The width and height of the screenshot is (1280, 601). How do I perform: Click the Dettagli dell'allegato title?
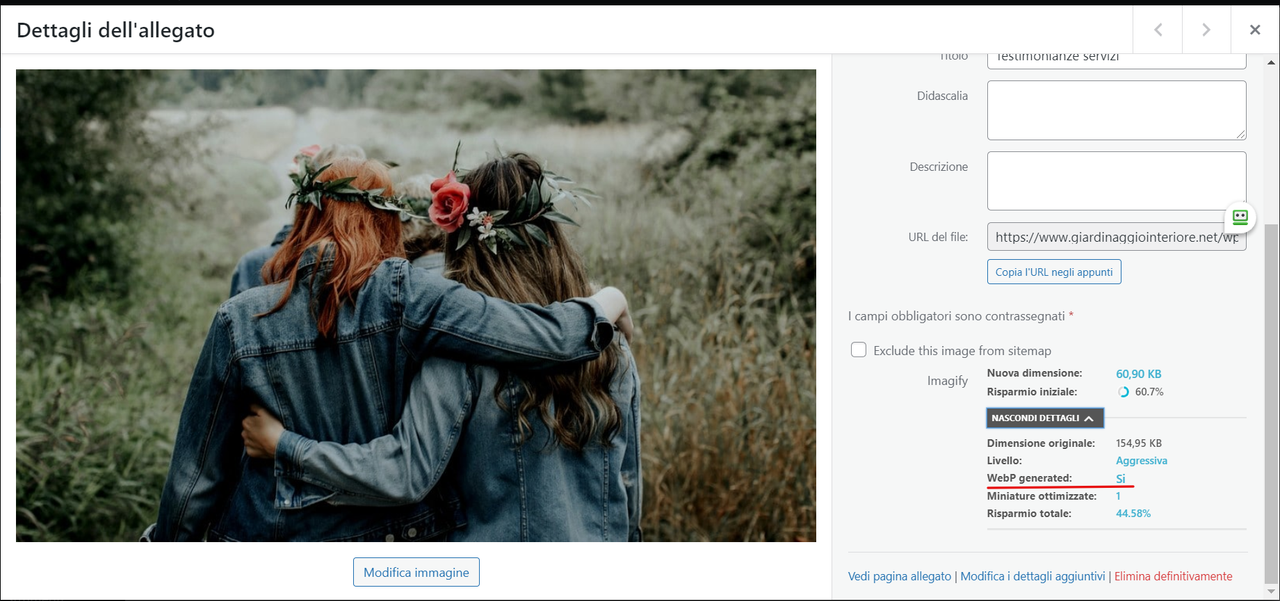click(x=116, y=31)
